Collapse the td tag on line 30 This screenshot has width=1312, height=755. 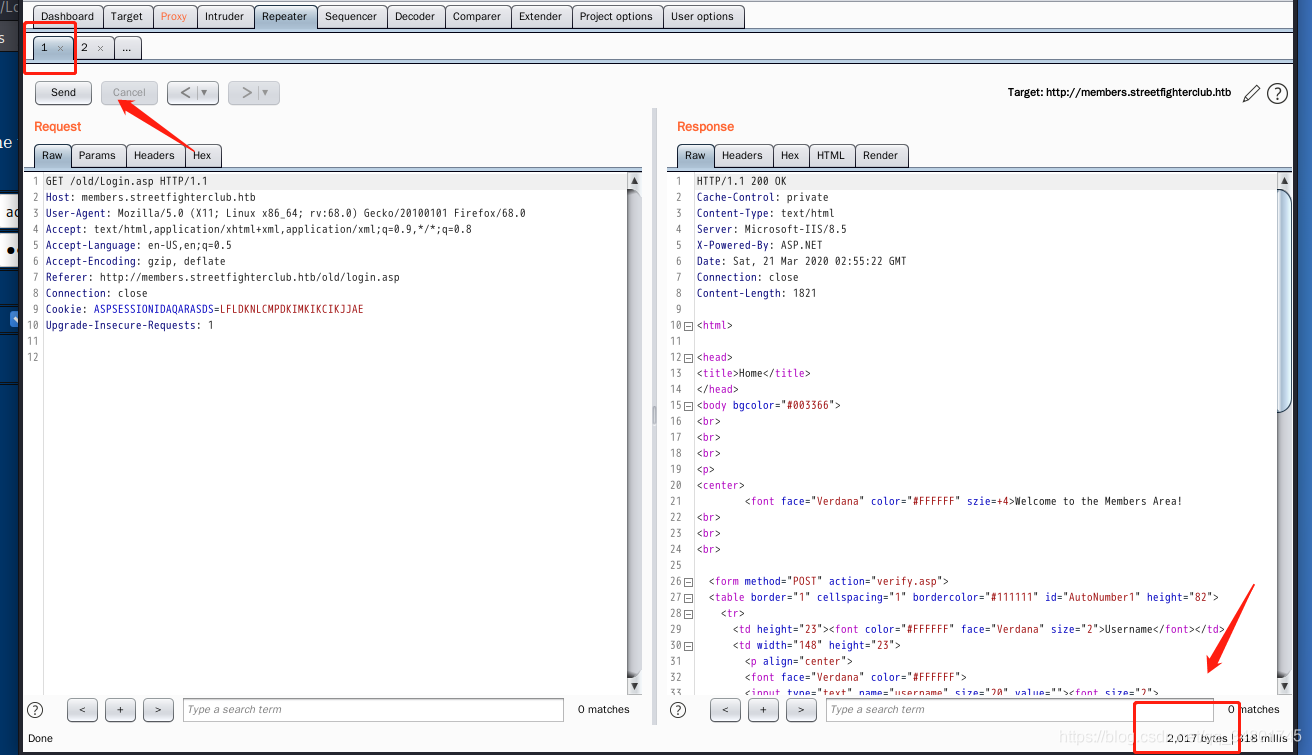tap(689, 646)
